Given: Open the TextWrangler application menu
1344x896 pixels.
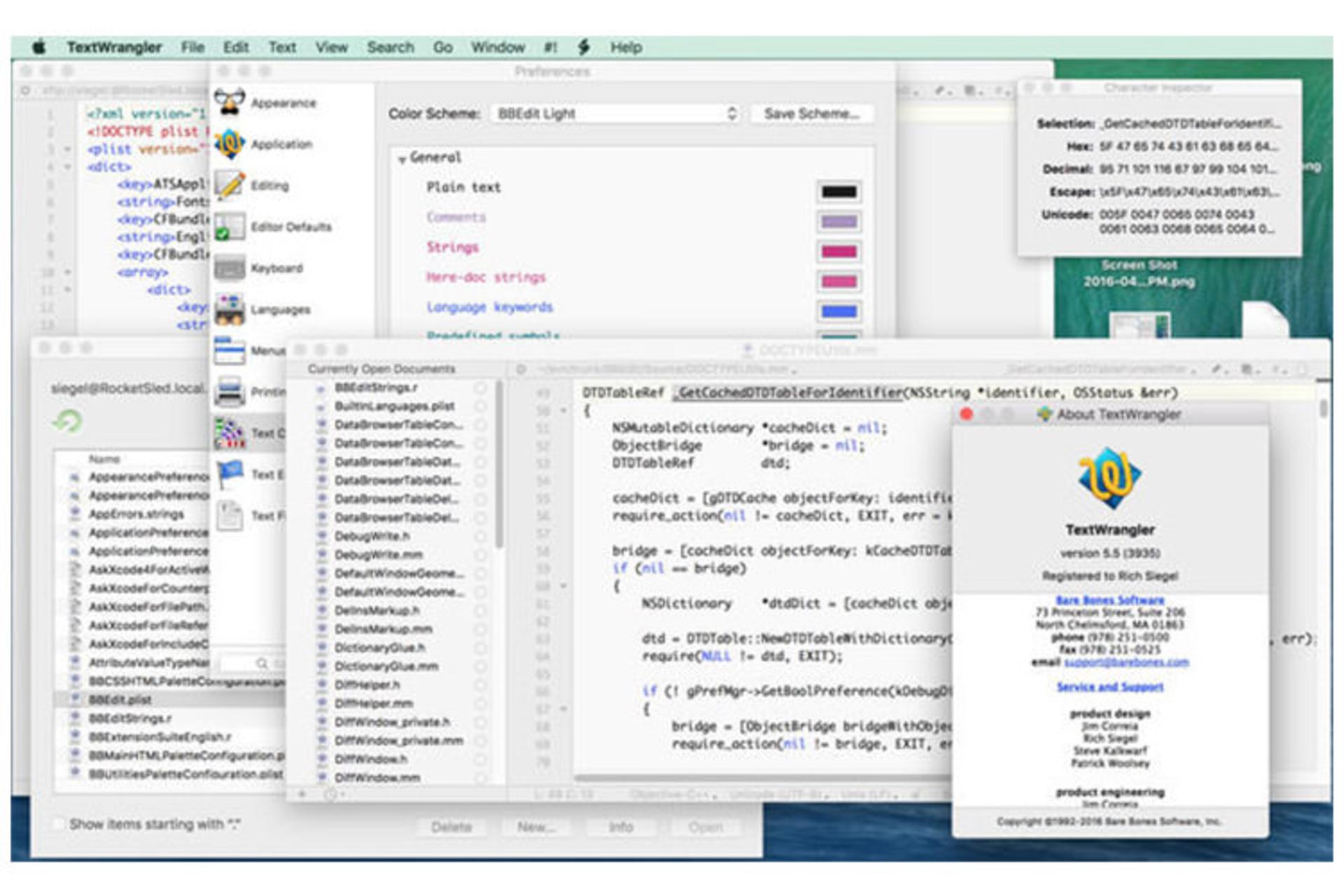Looking at the screenshot, I should pyautogui.click(x=114, y=47).
